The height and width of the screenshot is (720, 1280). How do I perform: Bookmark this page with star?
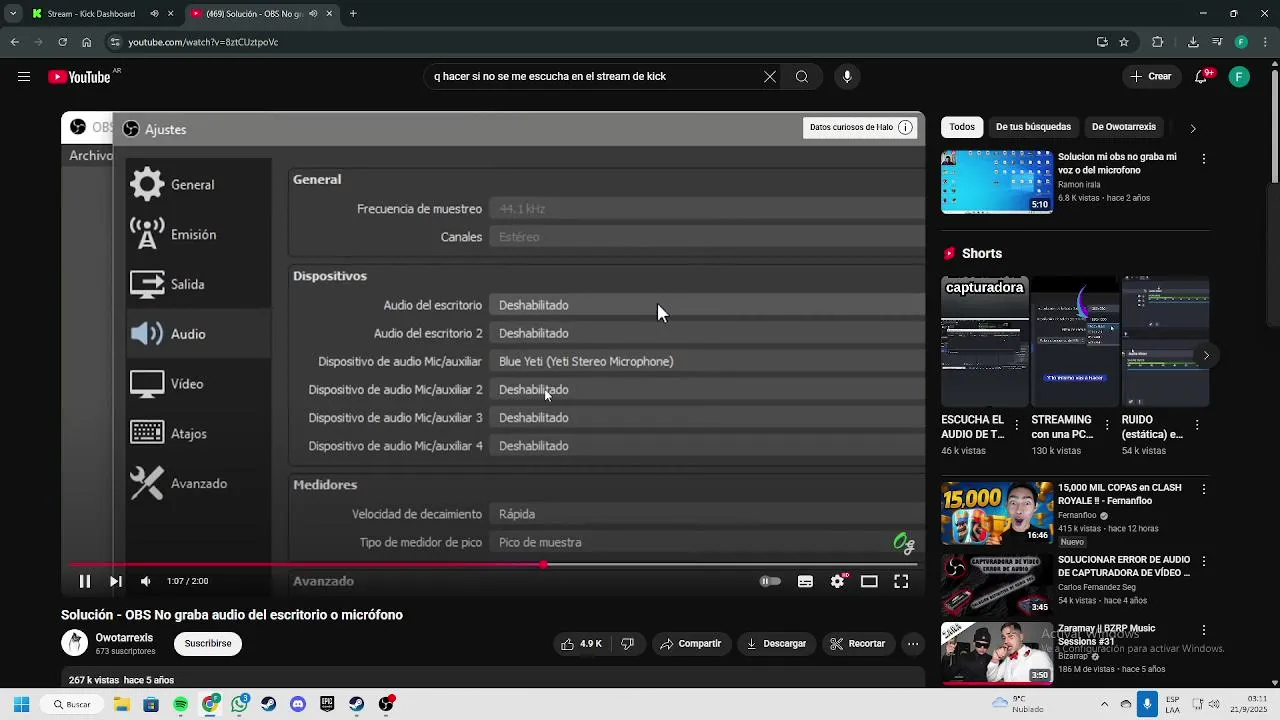(x=1124, y=42)
